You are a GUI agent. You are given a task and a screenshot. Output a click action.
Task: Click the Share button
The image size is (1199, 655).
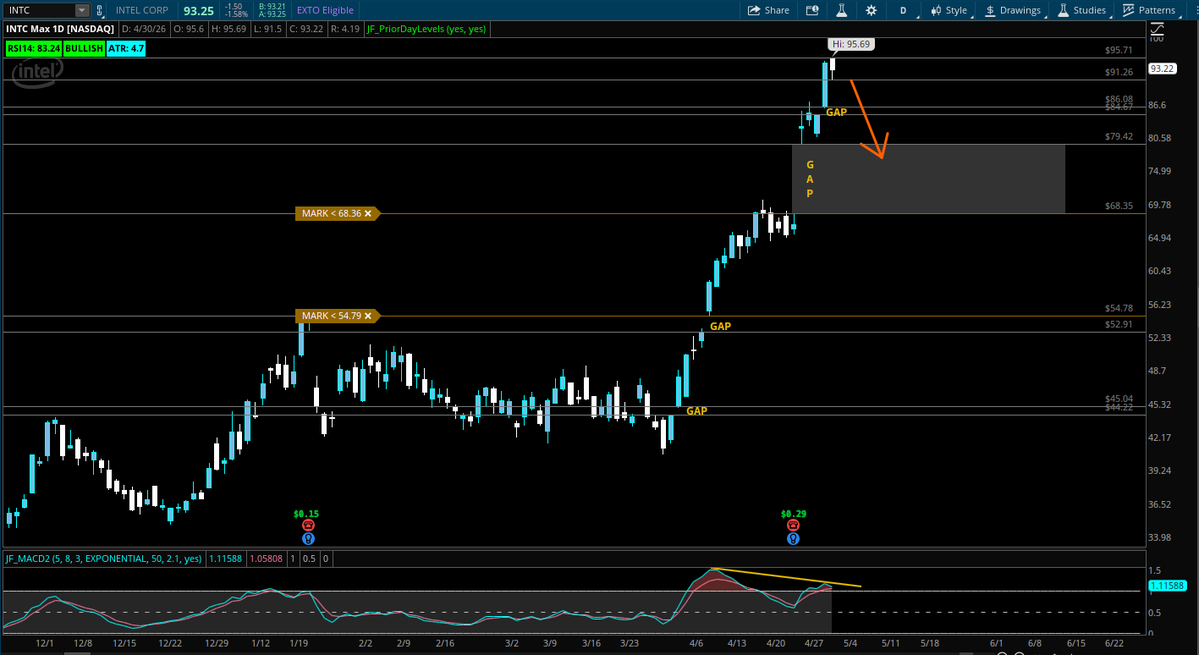768,10
